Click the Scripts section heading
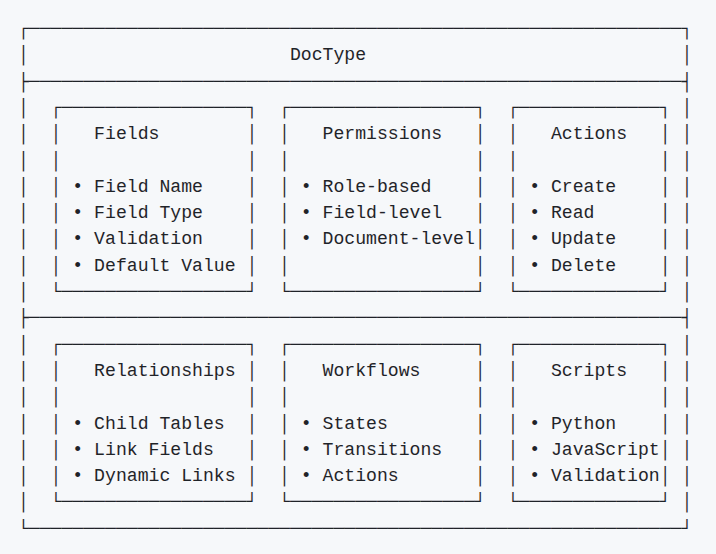Screen dimensions: 716x554 588,370
